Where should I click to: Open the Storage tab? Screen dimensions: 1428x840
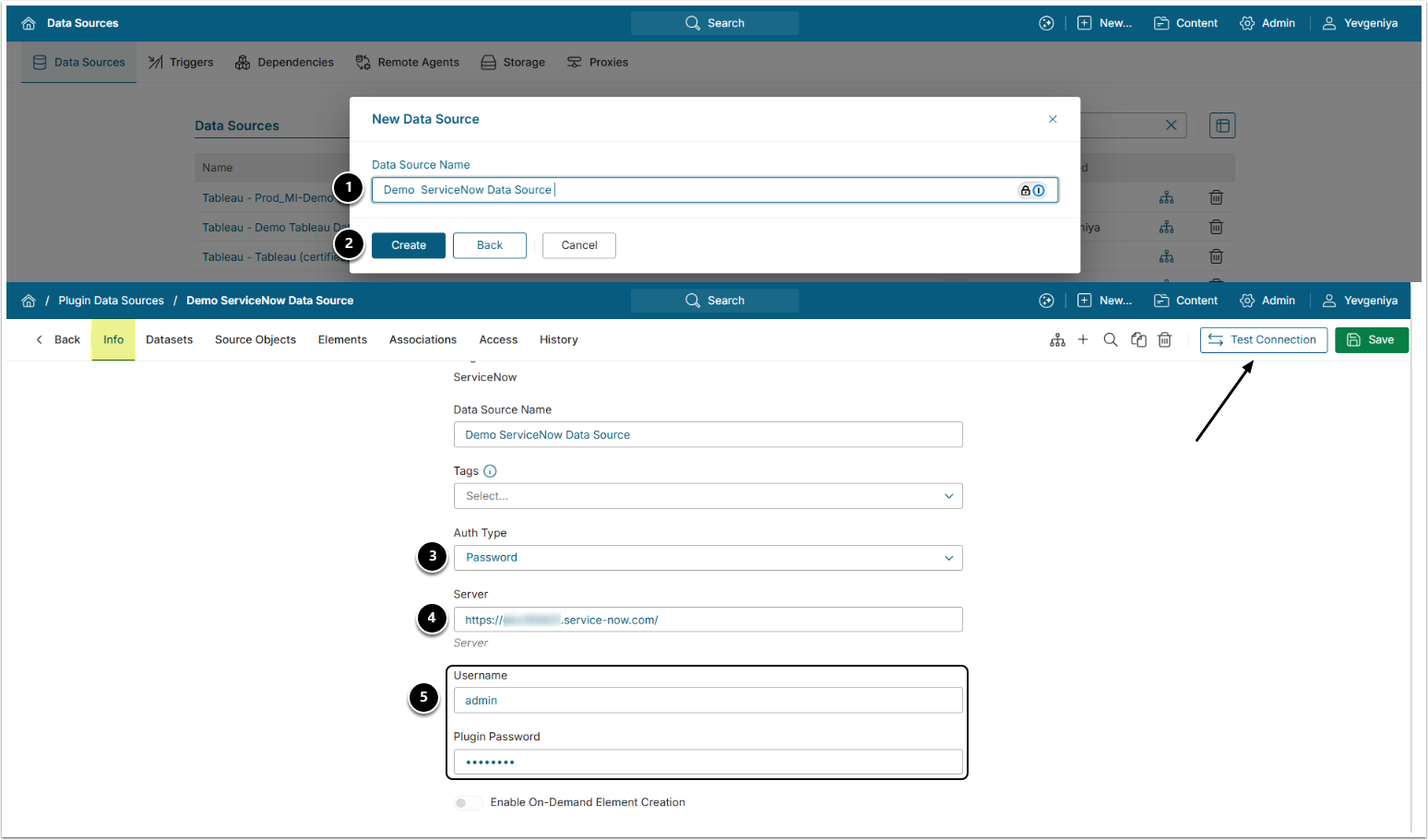(x=513, y=63)
